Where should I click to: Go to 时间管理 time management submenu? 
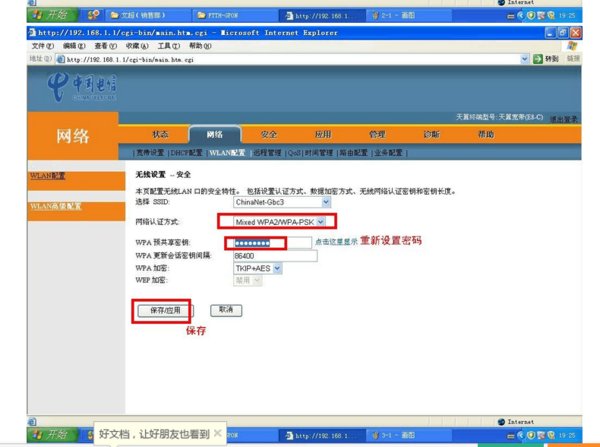point(319,153)
